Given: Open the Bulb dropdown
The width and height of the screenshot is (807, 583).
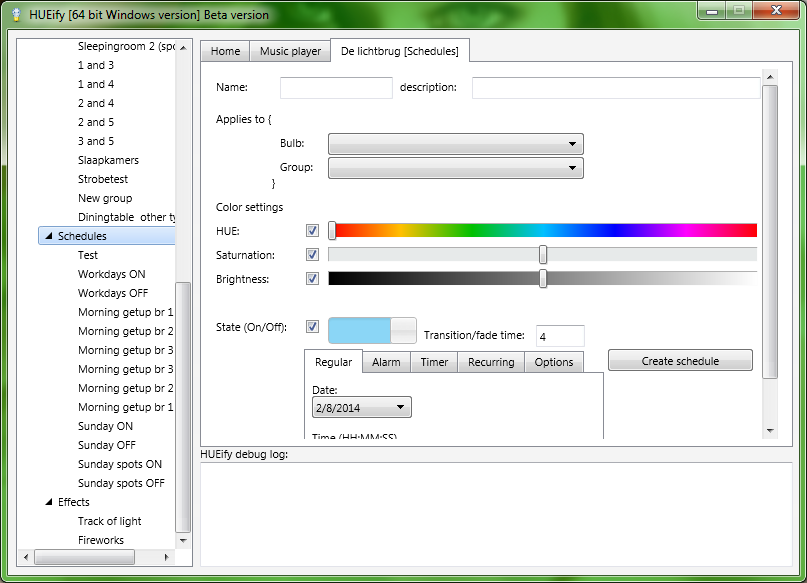Looking at the screenshot, I should click(455, 144).
